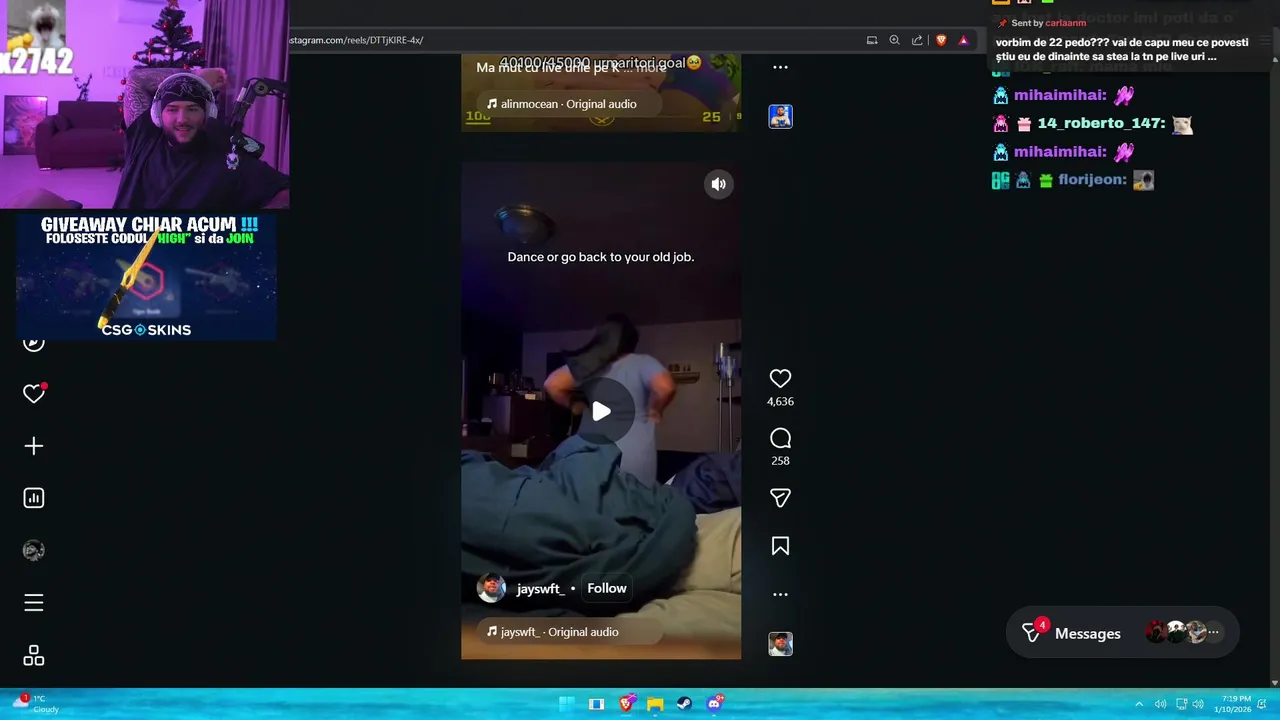Save the reel with the bookmark icon
The height and width of the screenshot is (720, 1280).
780,546
